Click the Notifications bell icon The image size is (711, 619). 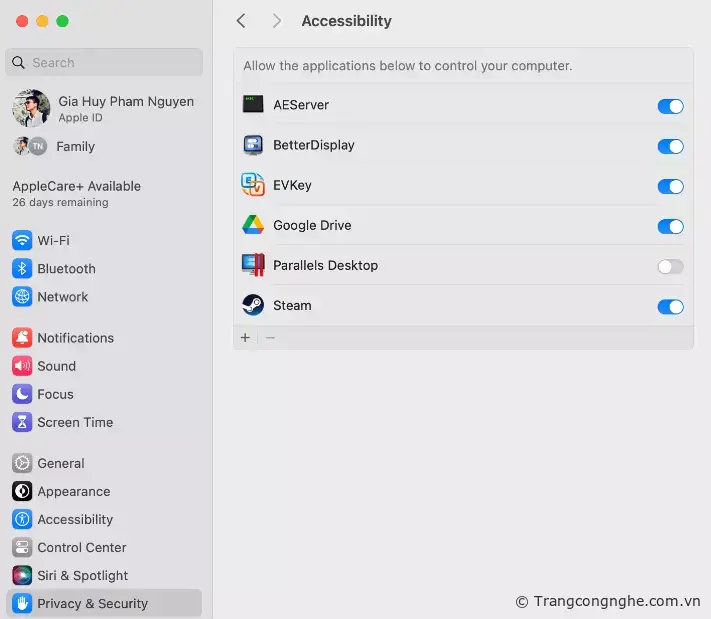tap(22, 338)
